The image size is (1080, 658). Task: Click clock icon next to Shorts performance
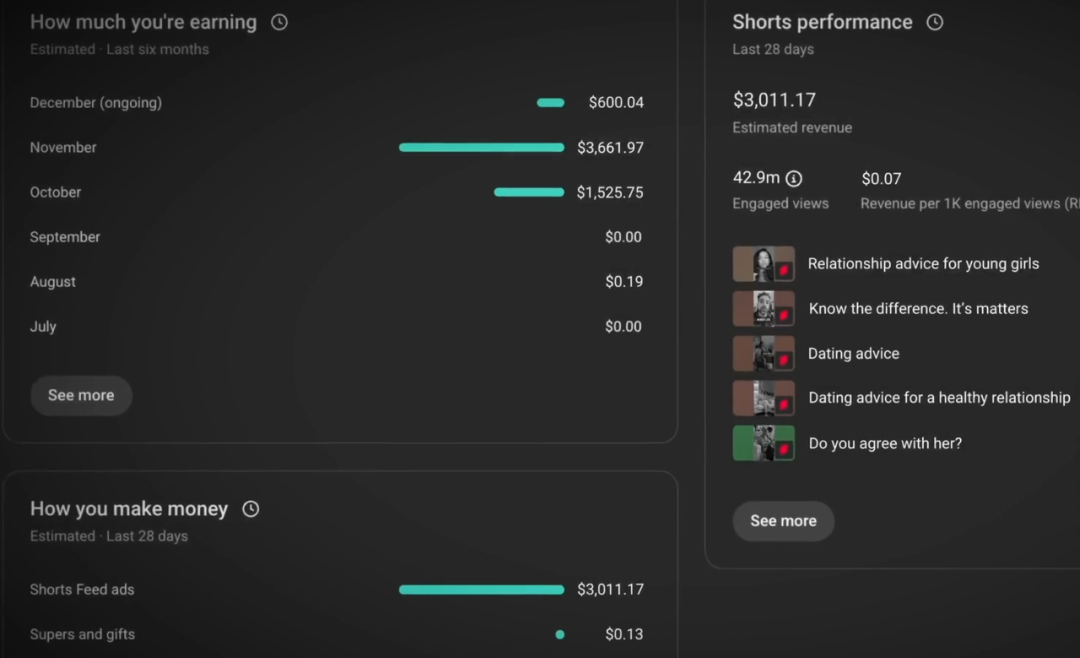point(935,22)
